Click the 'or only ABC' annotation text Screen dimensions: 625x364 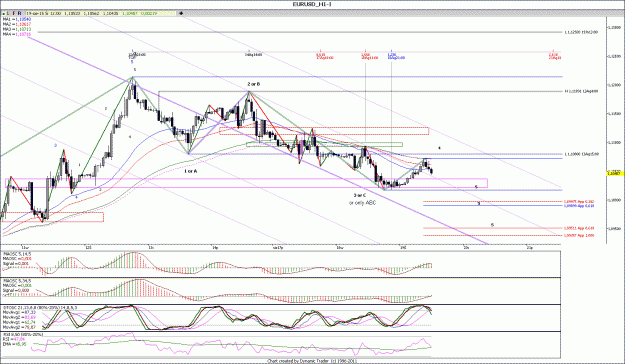(x=362, y=203)
